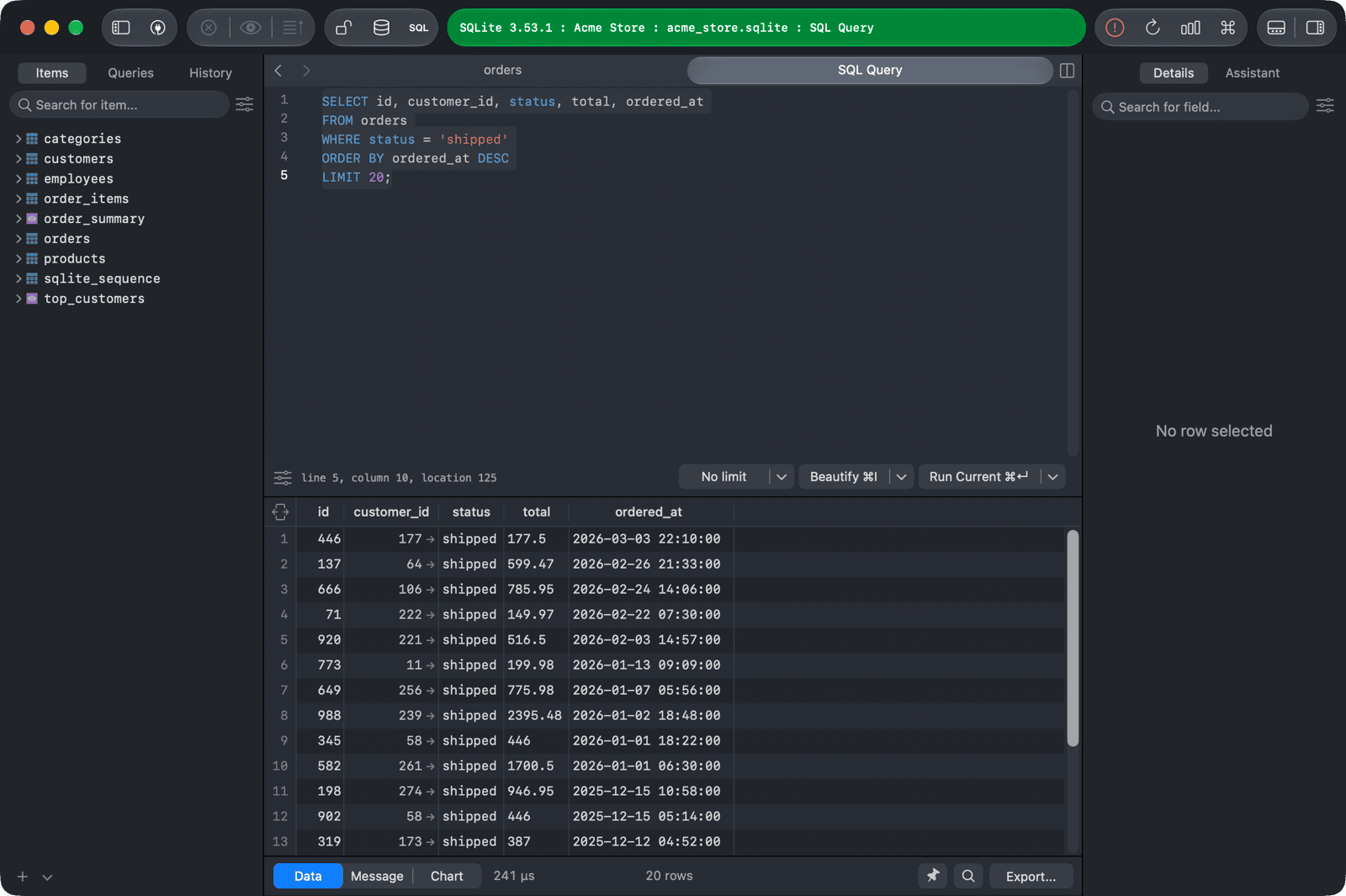Open the bar chart metrics icon

1190,28
